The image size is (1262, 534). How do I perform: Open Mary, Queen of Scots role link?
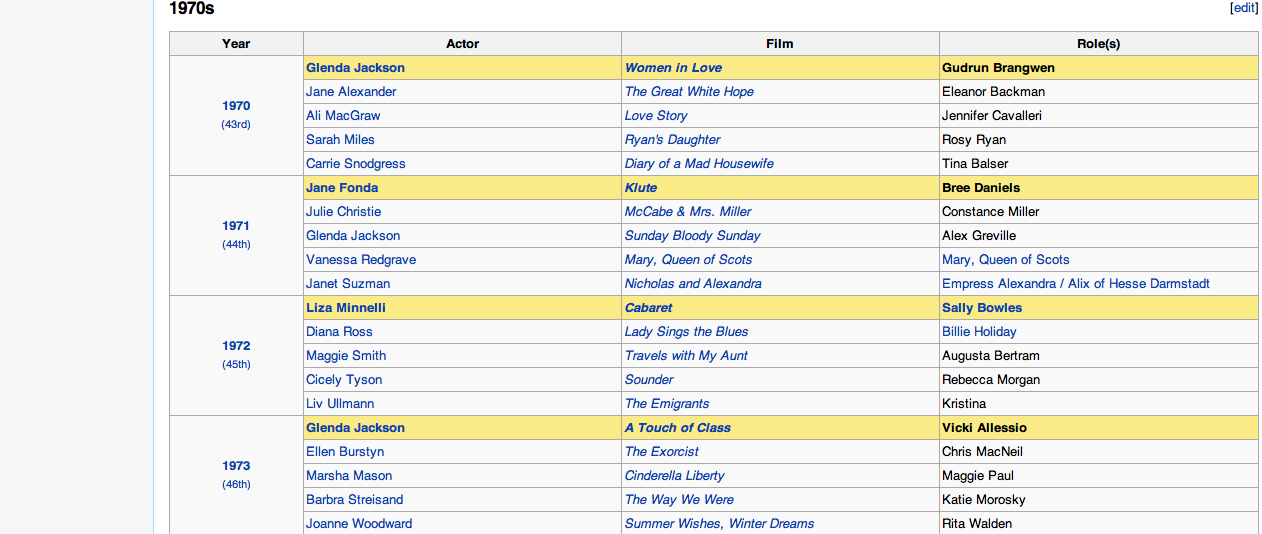[x=1006, y=260]
